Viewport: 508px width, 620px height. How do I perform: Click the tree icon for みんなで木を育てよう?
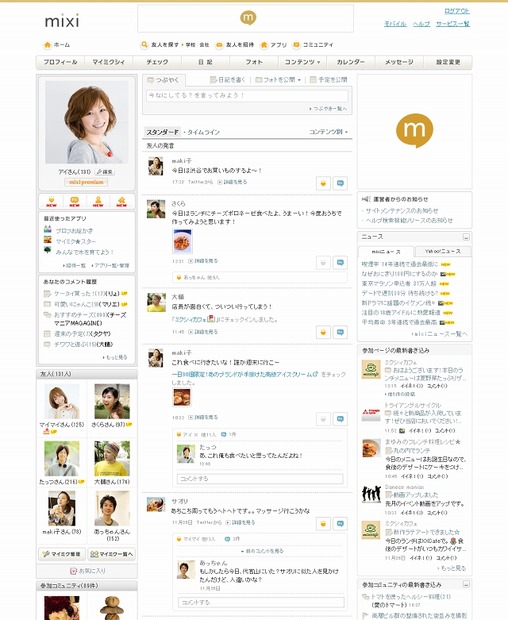(x=47, y=250)
